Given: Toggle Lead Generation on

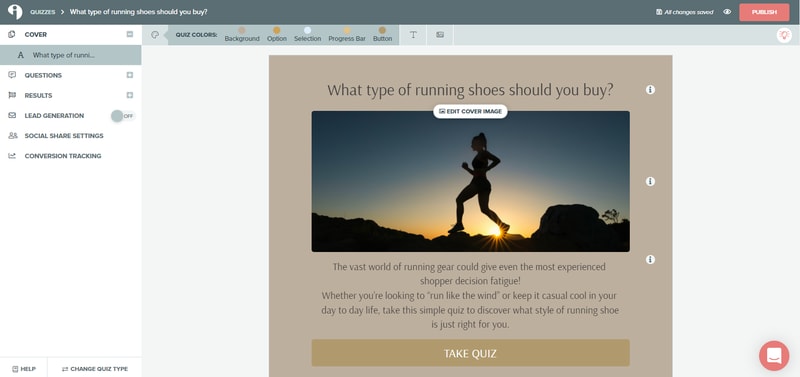Looking at the screenshot, I should [123, 116].
